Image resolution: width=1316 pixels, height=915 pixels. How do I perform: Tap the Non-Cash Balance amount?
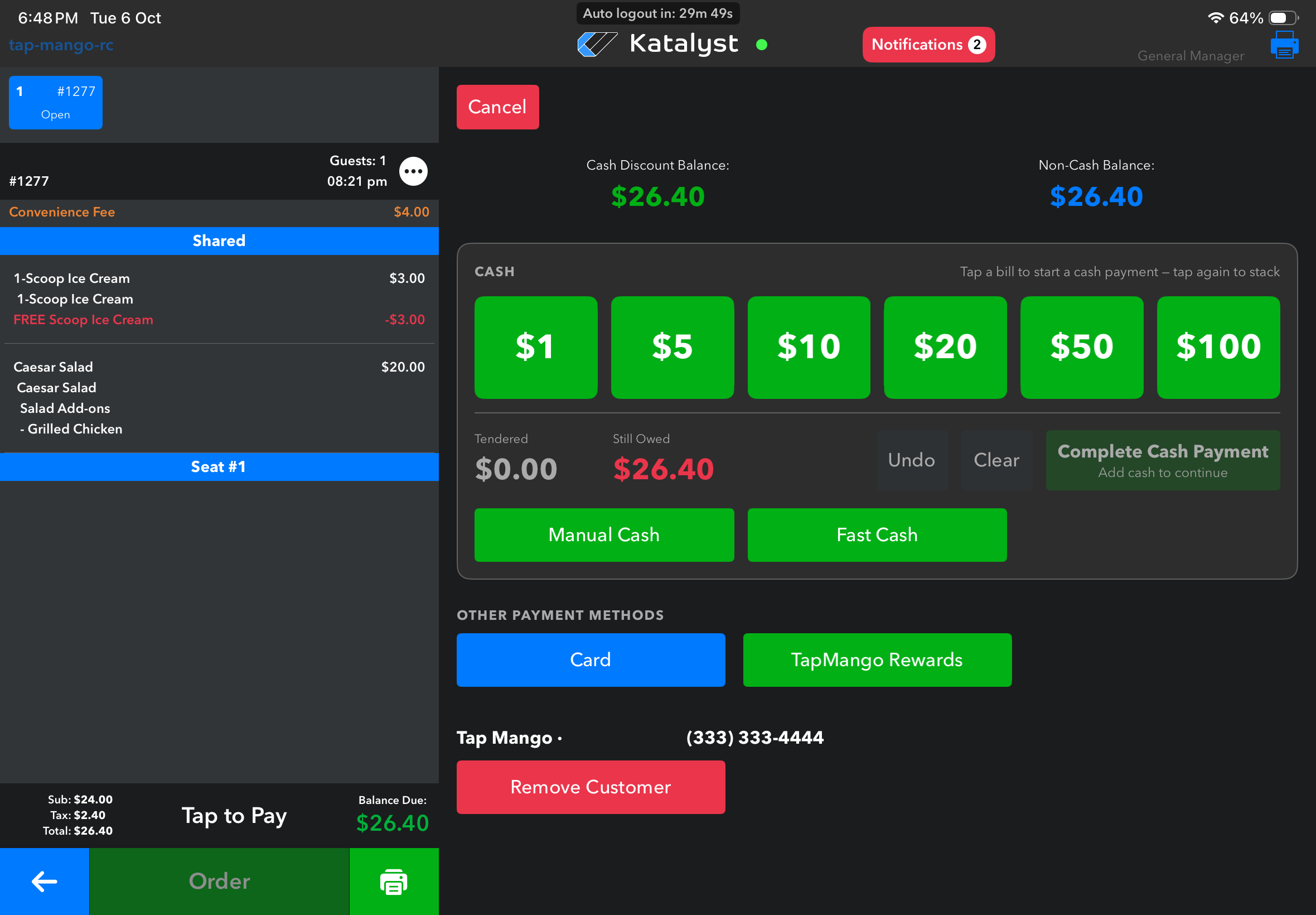(1096, 196)
